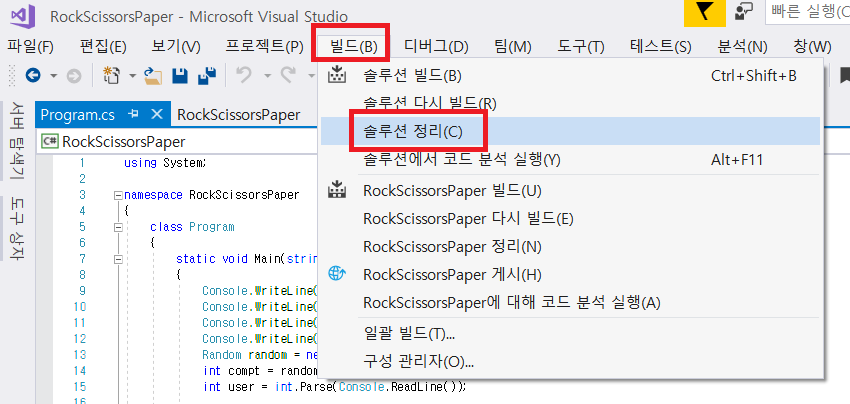Switch to the Program.cs tab
This screenshot has height=404, width=850.
click(78, 115)
